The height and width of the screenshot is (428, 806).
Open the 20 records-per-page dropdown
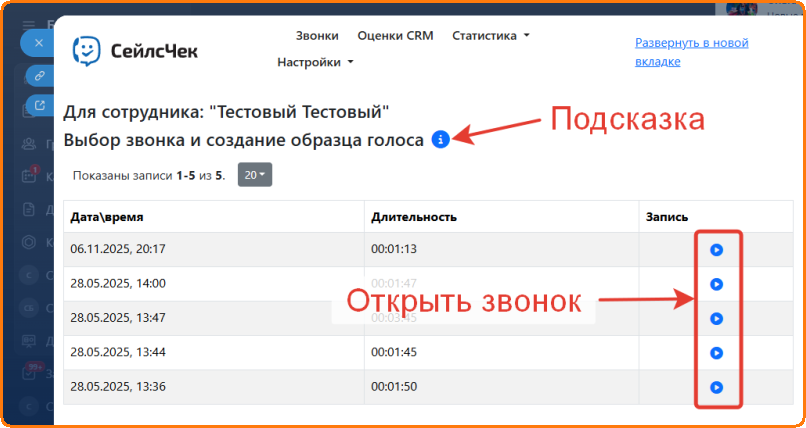point(255,175)
